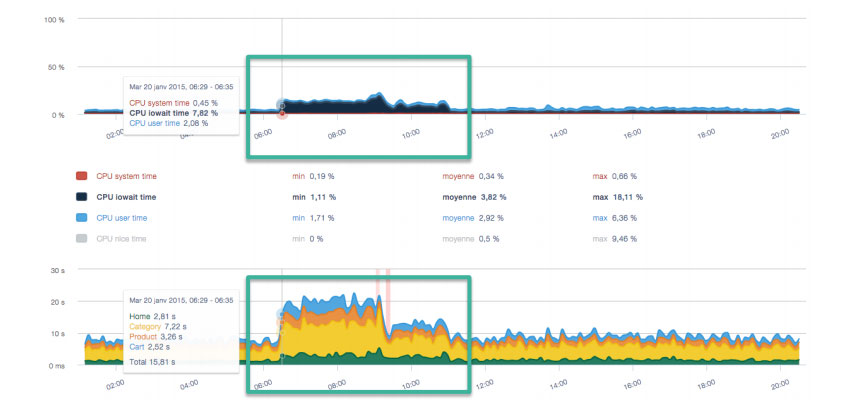Enable the greyed-out CPU nice time series
The height and width of the screenshot is (404, 849).
click(121, 238)
